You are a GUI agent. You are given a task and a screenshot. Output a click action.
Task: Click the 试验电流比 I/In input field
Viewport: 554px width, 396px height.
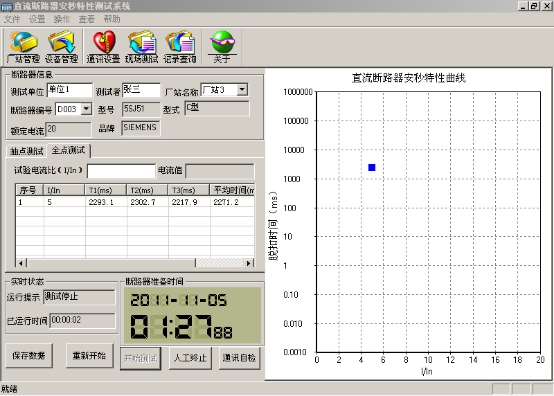(121, 171)
